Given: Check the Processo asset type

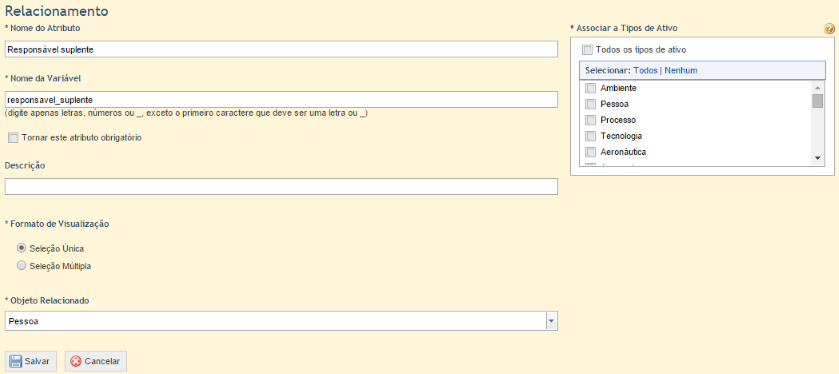Looking at the screenshot, I should [x=590, y=120].
